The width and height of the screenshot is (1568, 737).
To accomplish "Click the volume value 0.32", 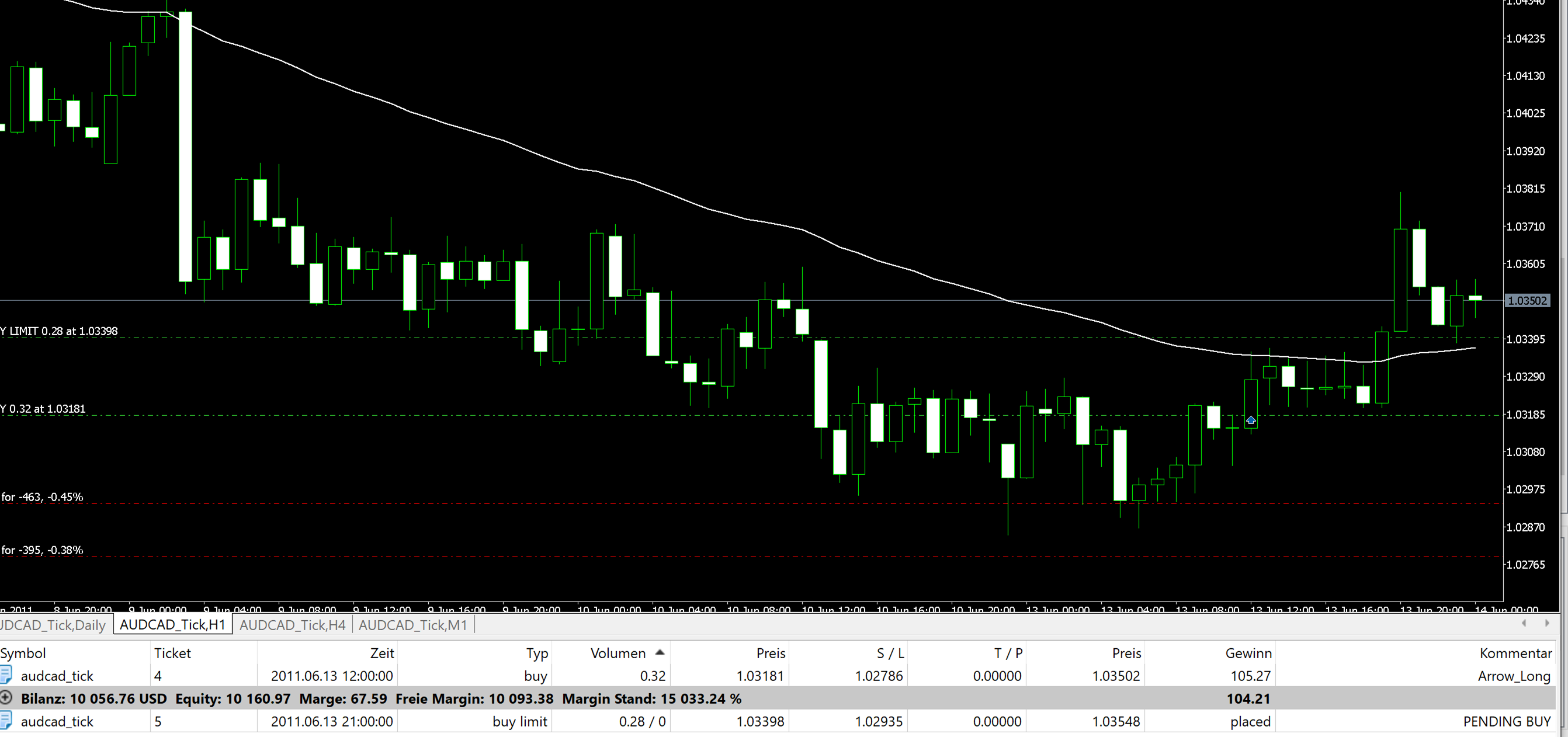I will [653, 676].
